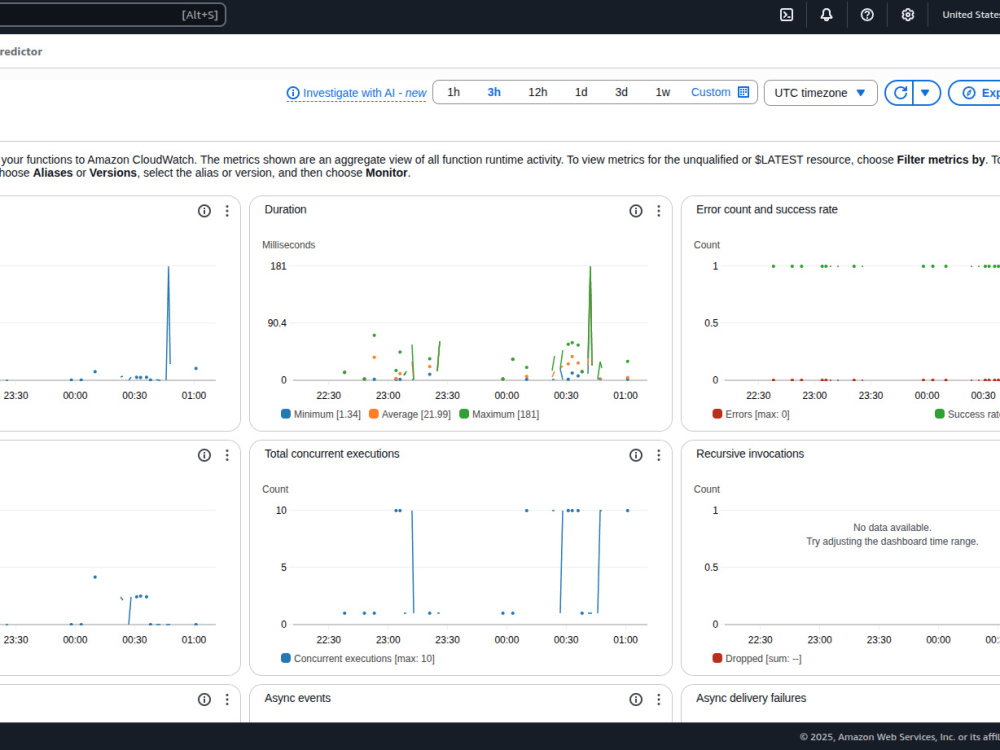Select the 1w time range
The image size is (1000, 750).
pos(663,92)
